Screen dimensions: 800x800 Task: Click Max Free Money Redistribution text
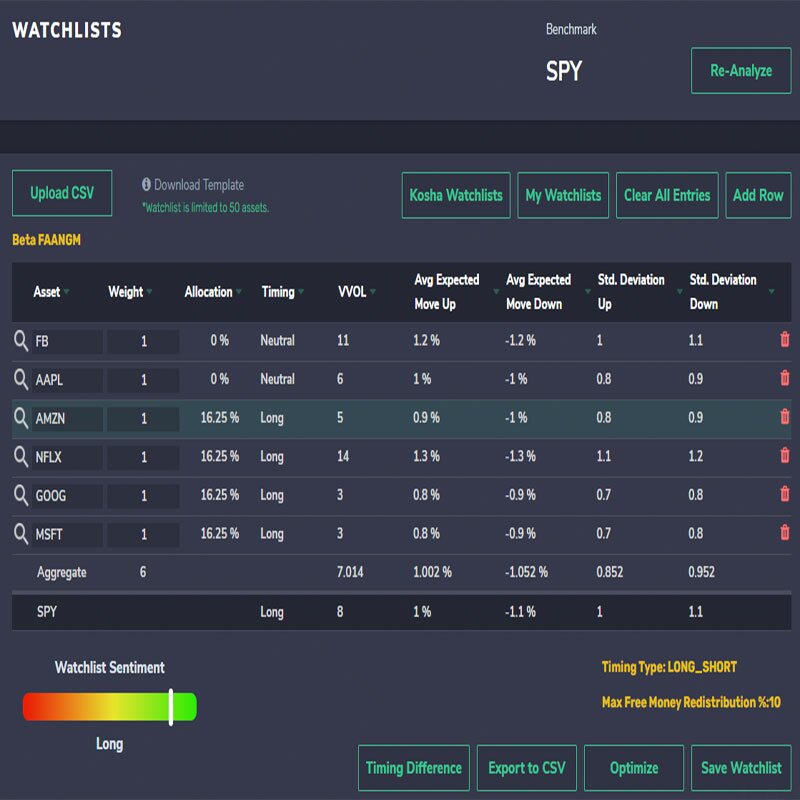point(691,703)
